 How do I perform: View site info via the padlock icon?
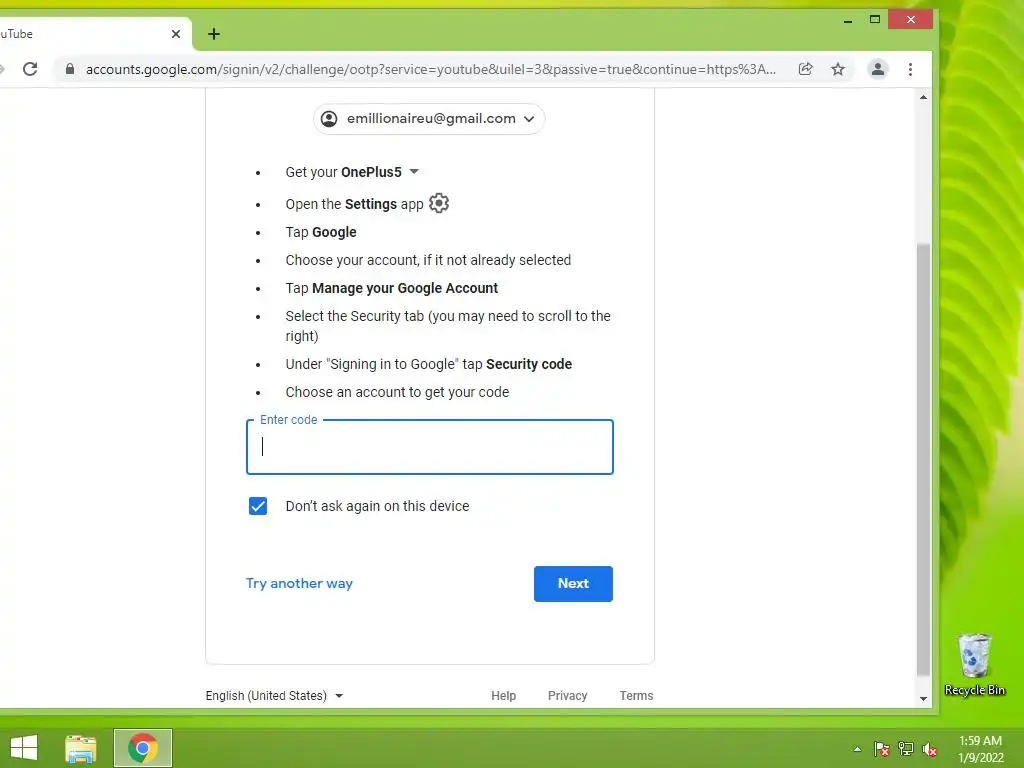[x=70, y=69]
